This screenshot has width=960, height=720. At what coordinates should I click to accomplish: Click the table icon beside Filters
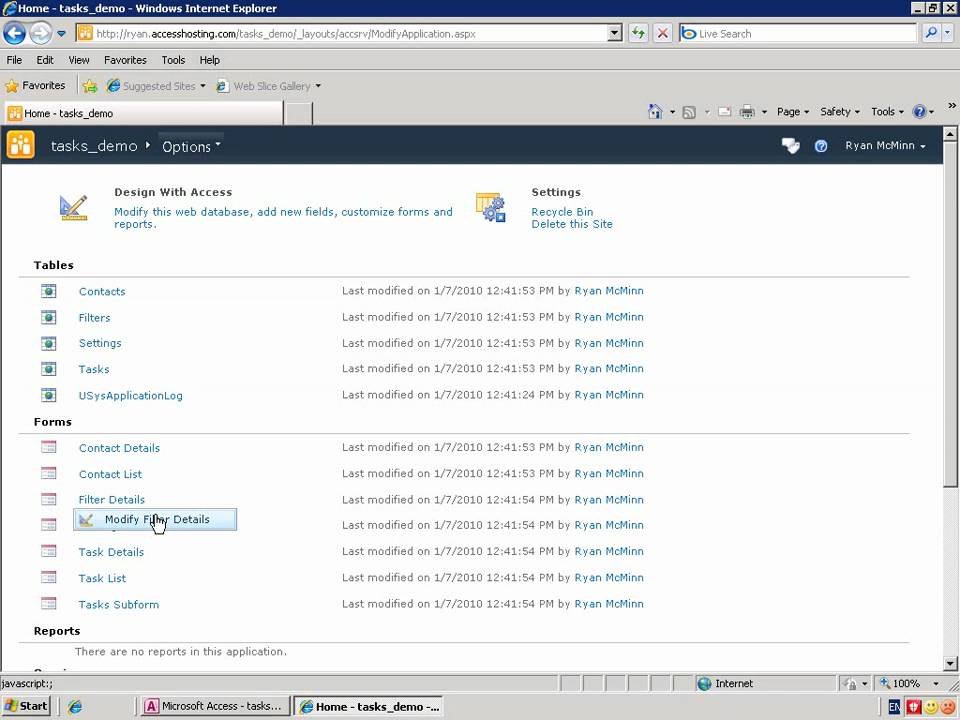[48, 317]
